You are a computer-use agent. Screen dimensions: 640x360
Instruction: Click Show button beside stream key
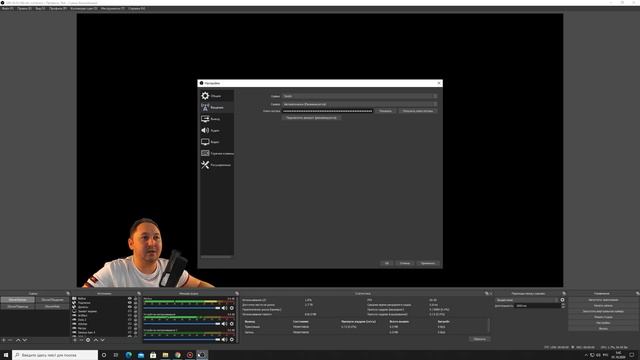pos(385,111)
